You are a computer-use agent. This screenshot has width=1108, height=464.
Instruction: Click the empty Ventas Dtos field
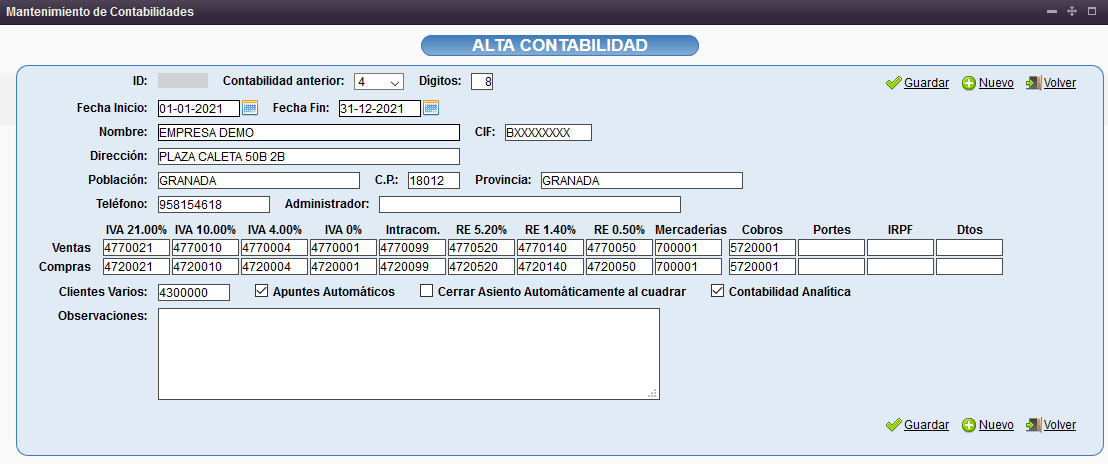pos(970,248)
